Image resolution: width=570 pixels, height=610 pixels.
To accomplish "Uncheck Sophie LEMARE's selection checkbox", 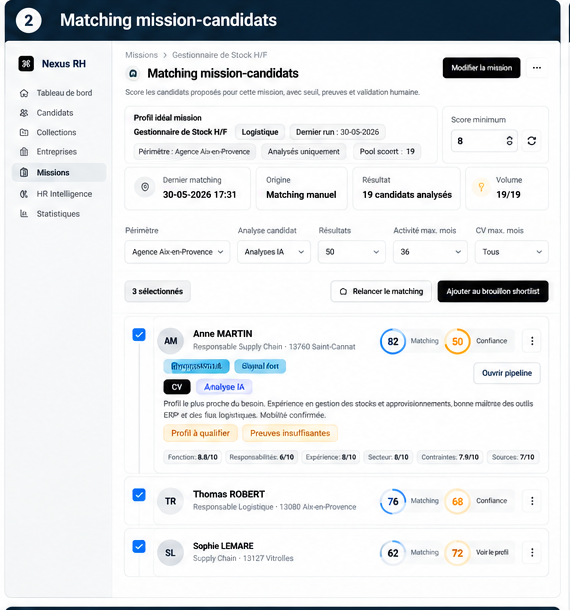I will tap(139, 546).
